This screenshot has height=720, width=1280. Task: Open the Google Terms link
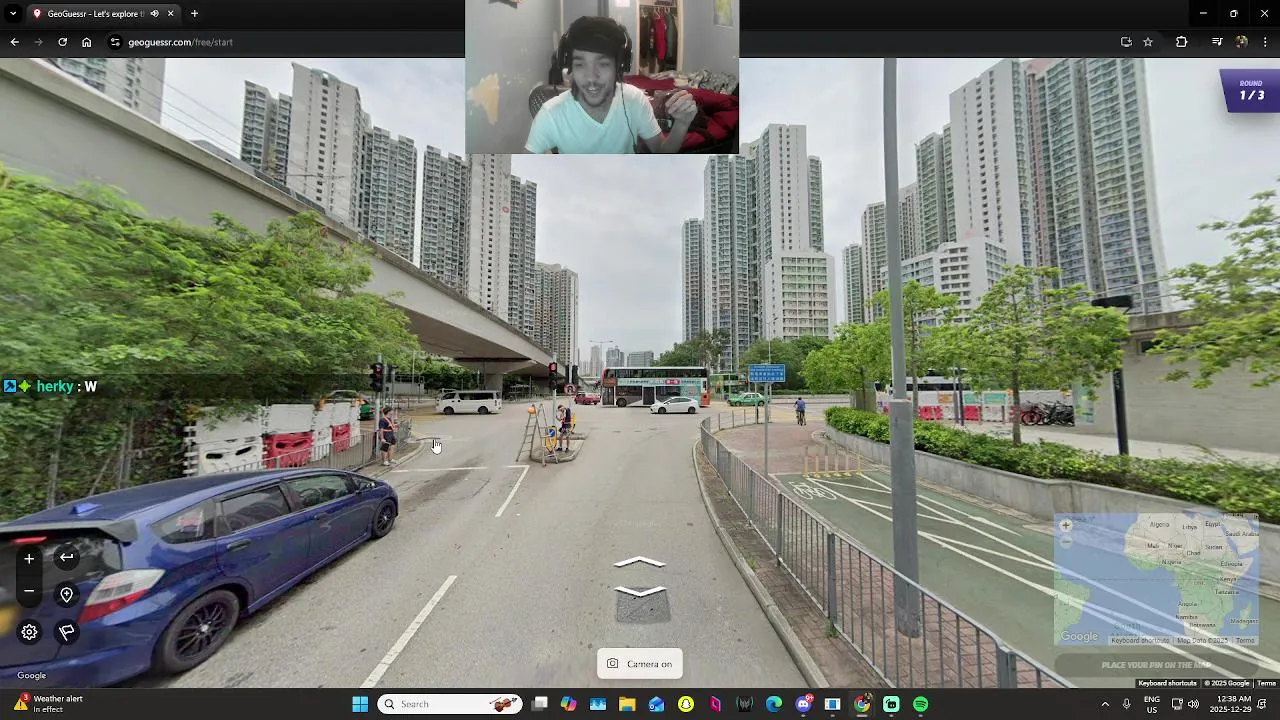coord(1266,683)
